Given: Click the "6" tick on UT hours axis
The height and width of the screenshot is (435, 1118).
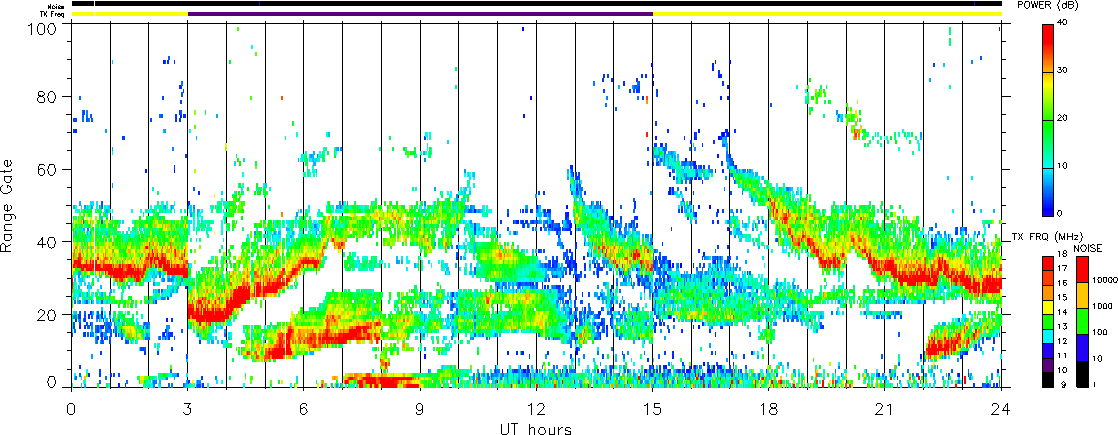Looking at the screenshot, I should tap(304, 407).
